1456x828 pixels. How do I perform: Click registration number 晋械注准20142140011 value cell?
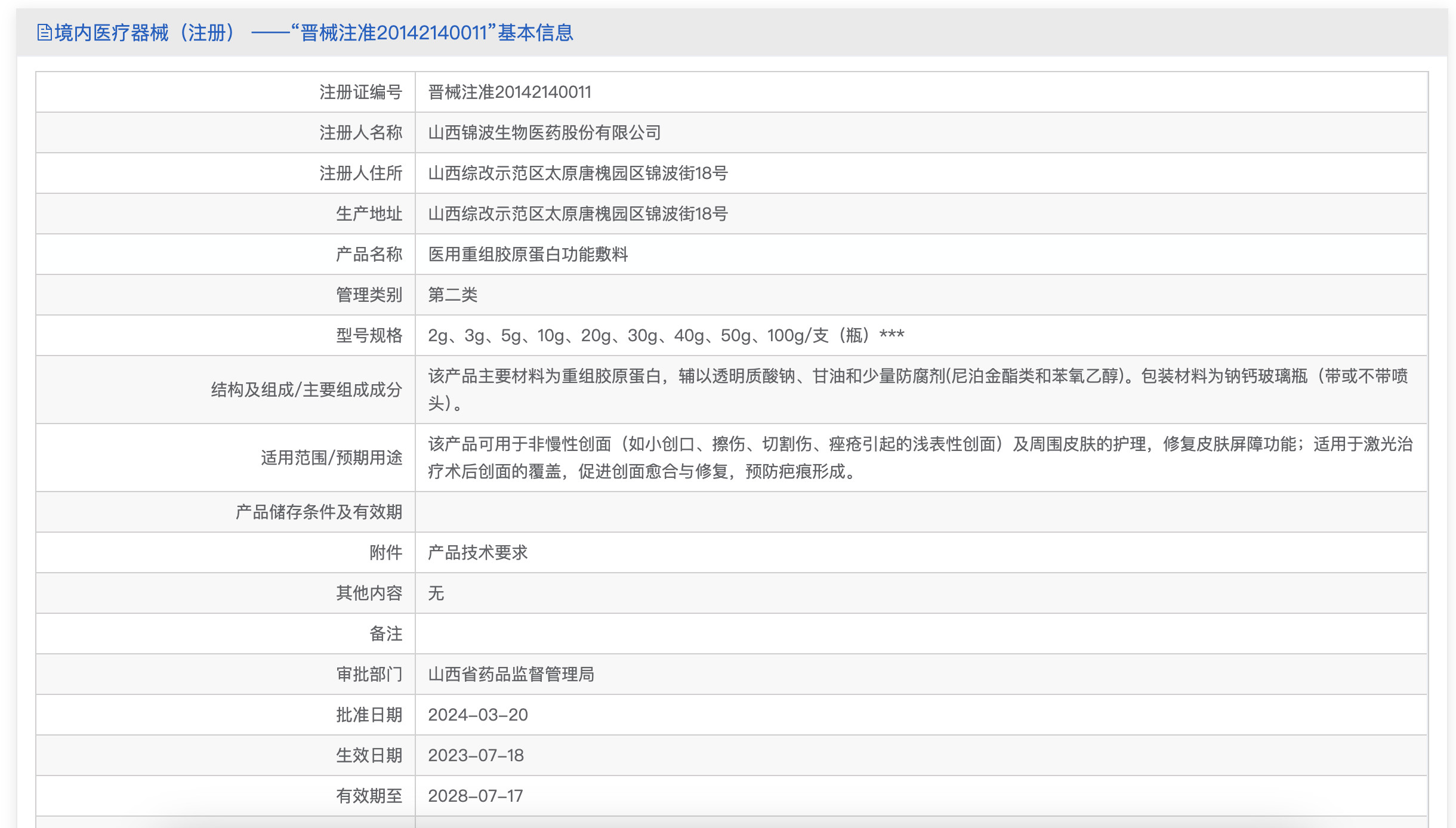tap(510, 92)
